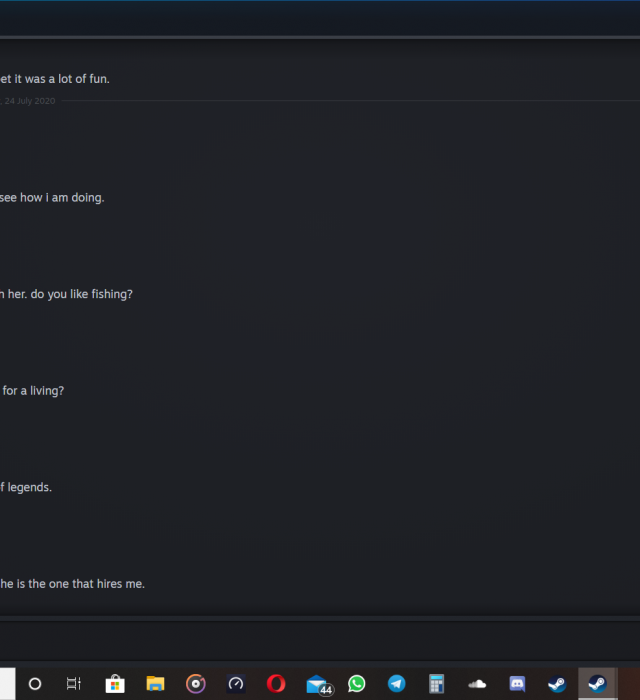This screenshot has height=700, width=640.
Task: Select the "for a living?" chat message
Action: (x=33, y=390)
